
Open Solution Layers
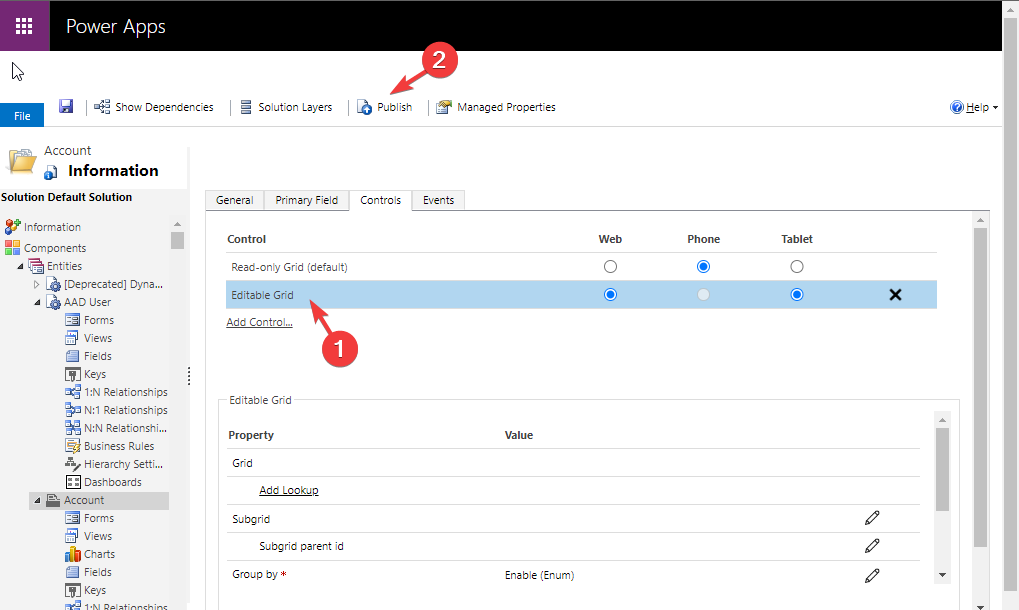(x=287, y=107)
